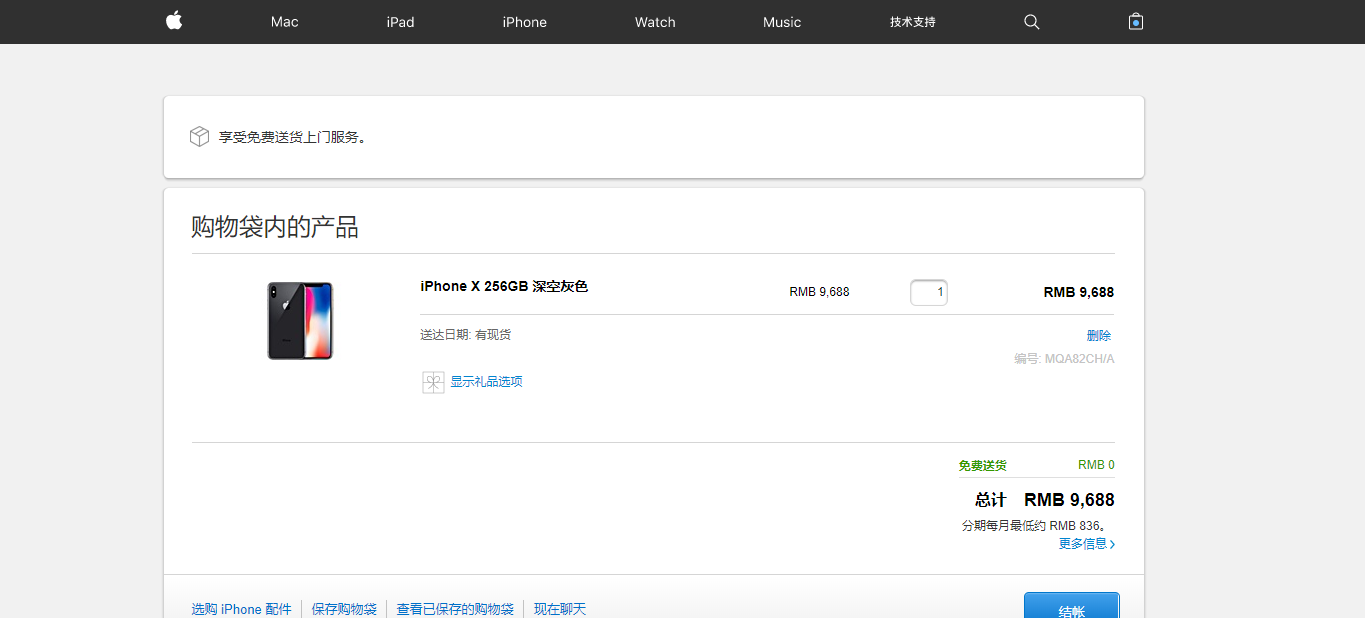Viewport: 1365px width, 618px height.
Task: Show gift options via 显示礼品选项
Action: point(486,382)
